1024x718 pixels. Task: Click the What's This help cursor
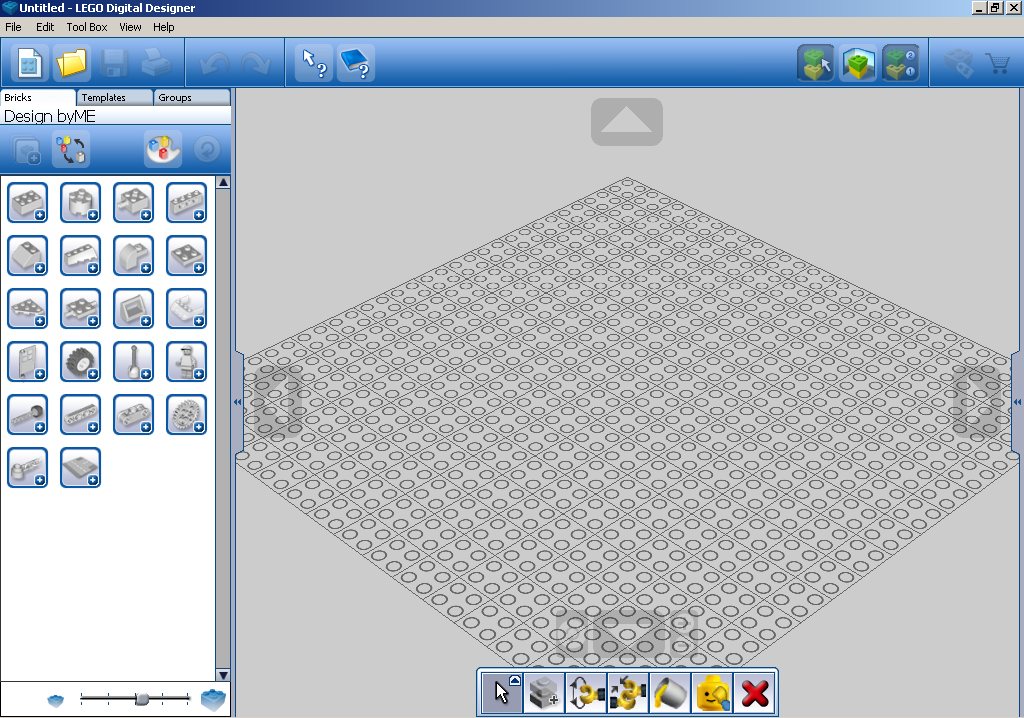click(314, 63)
